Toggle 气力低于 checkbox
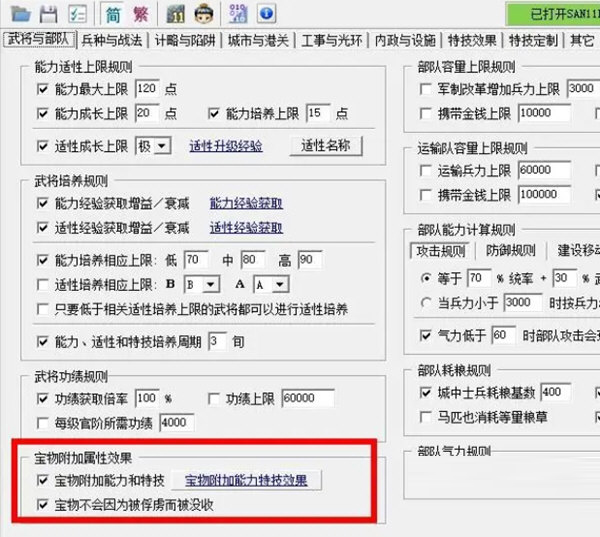600x537 pixels. (426, 336)
